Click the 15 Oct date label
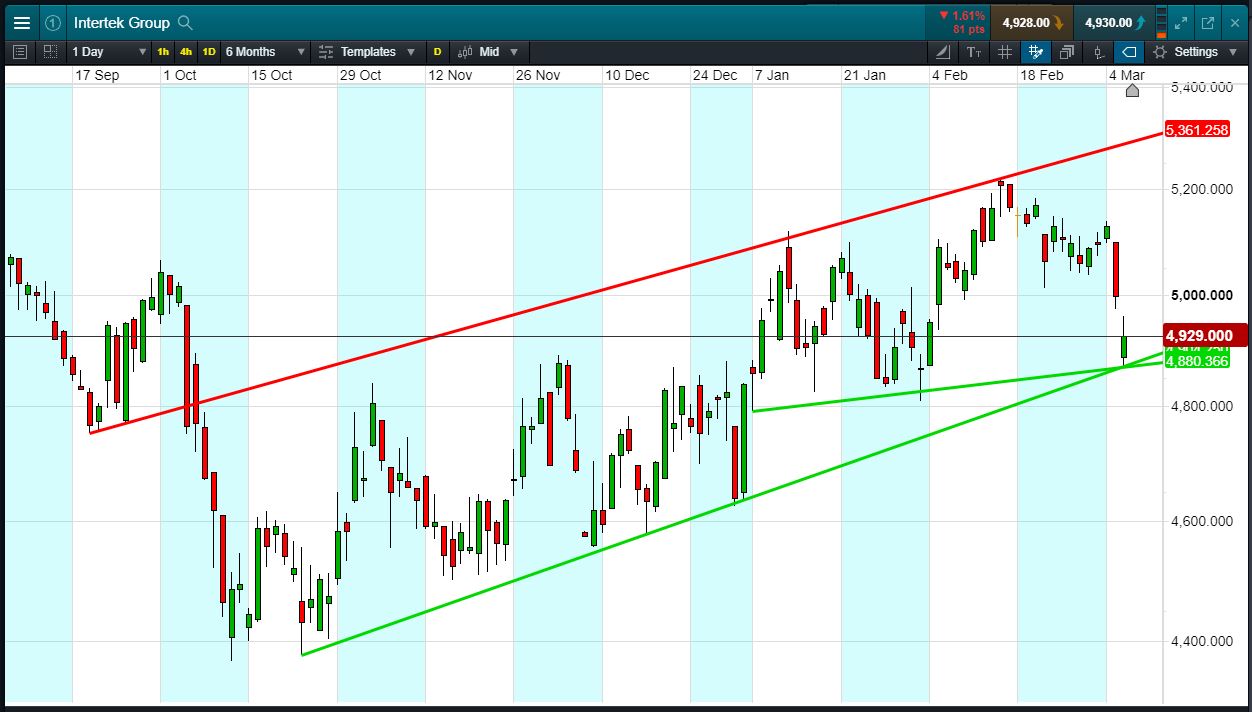 [x=272, y=75]
